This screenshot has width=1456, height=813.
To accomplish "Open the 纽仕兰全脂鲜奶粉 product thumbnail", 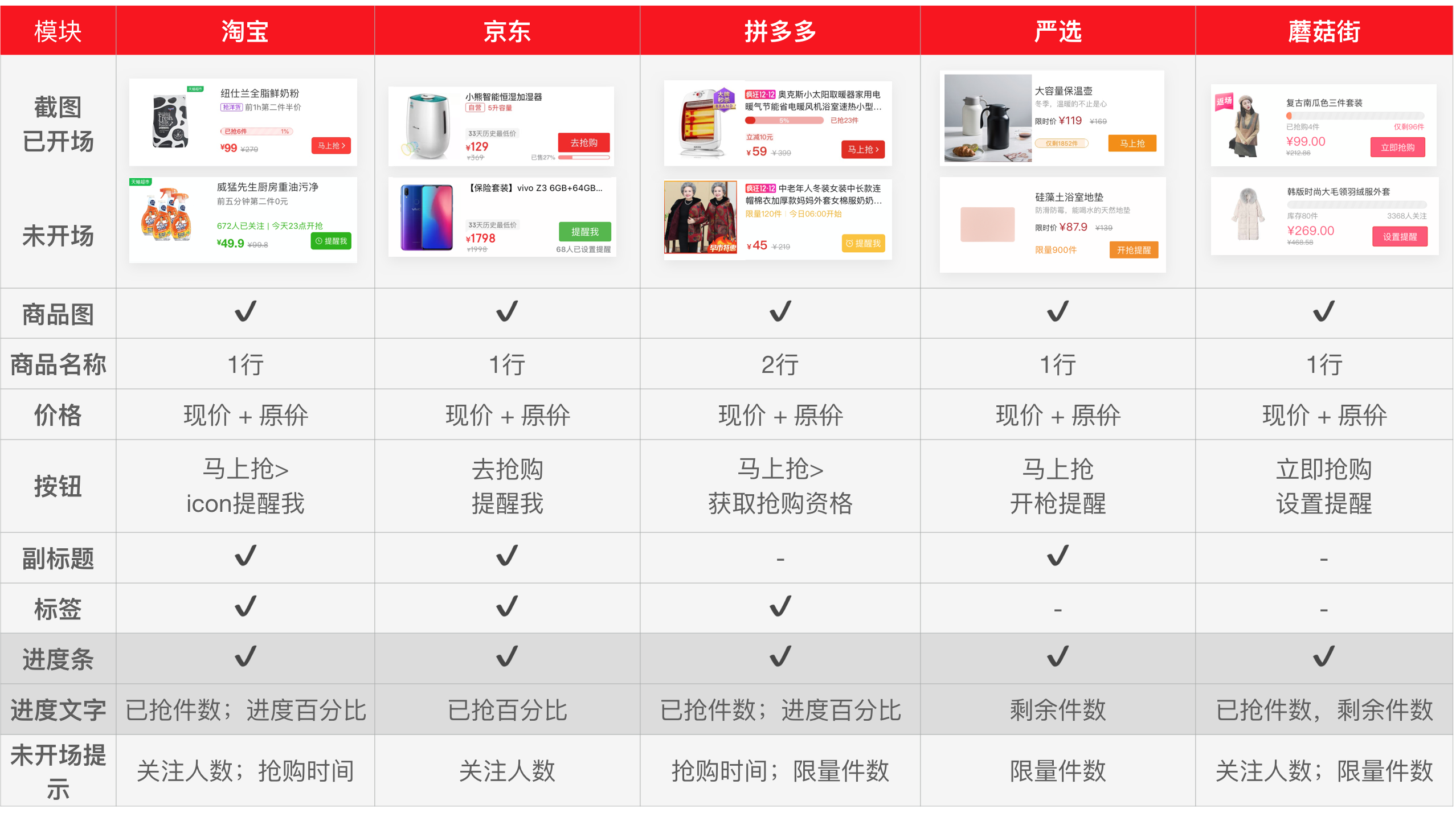I will (171, 121).
